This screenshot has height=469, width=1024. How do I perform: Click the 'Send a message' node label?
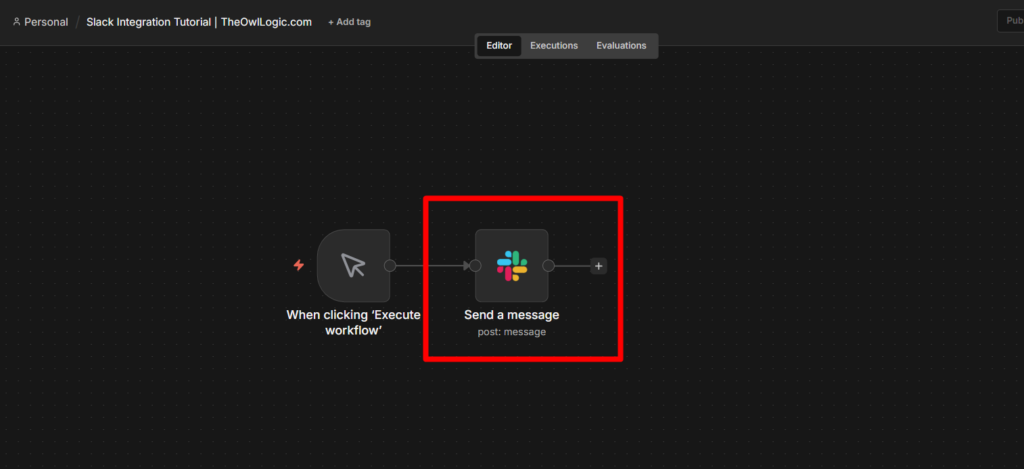[x=511, y=315]
